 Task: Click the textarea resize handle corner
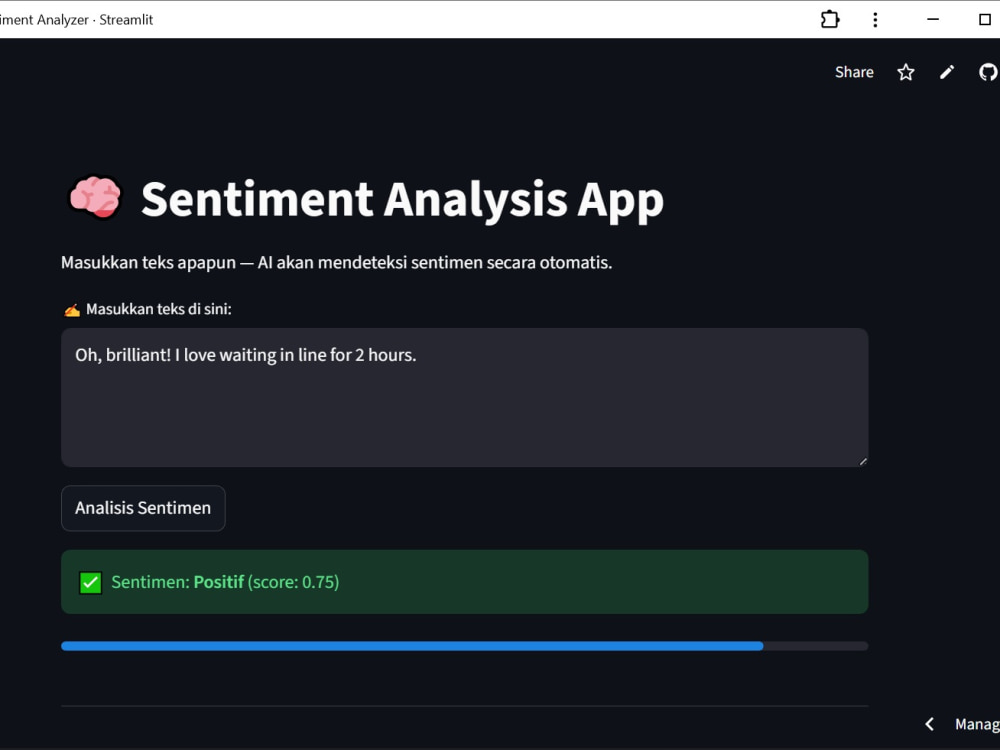pyautogui.click(x=862, y=461)
